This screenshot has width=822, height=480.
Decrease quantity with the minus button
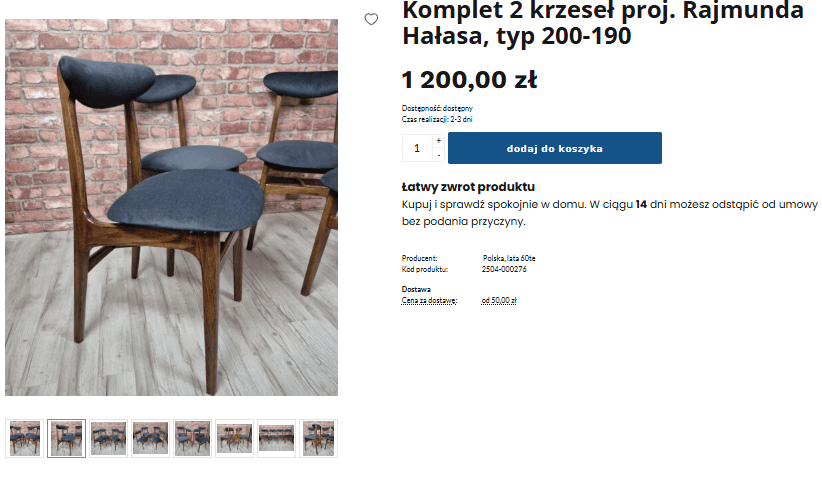tap(439, 155)
